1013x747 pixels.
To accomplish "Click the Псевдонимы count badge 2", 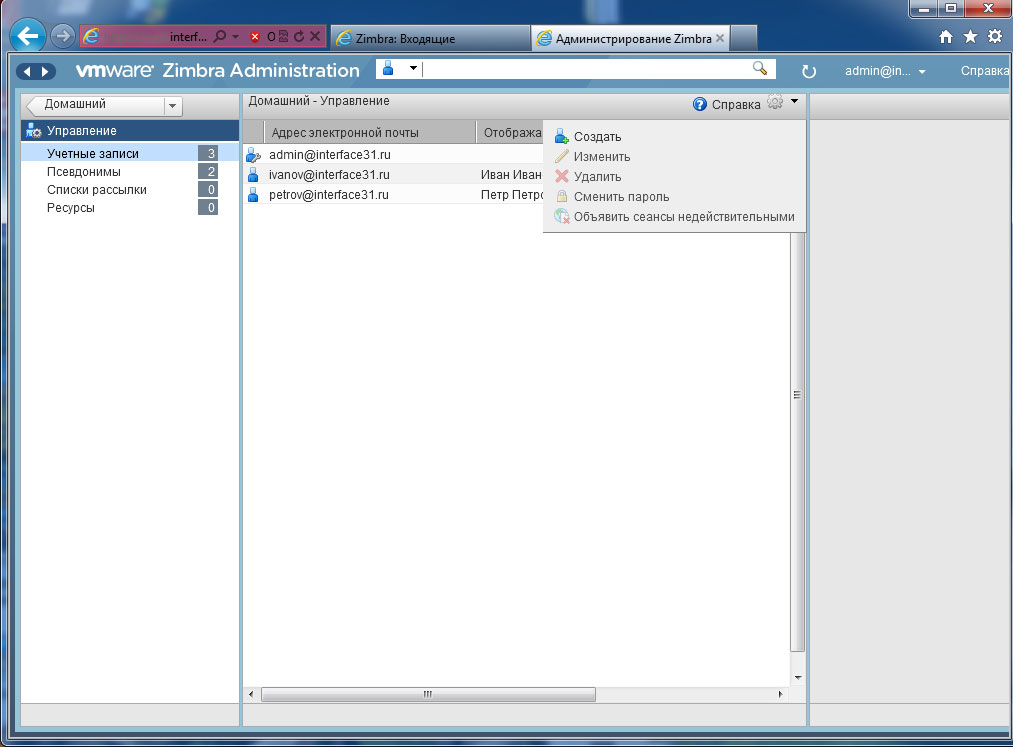I will 208,171.
